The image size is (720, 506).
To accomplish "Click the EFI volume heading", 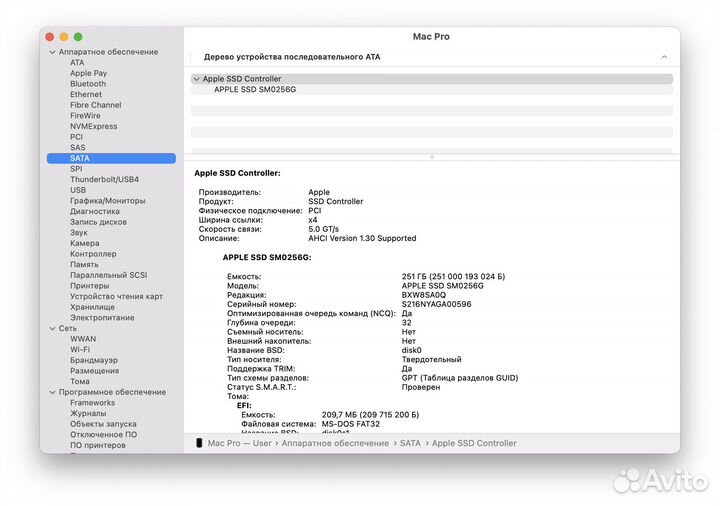I will 244,405.
